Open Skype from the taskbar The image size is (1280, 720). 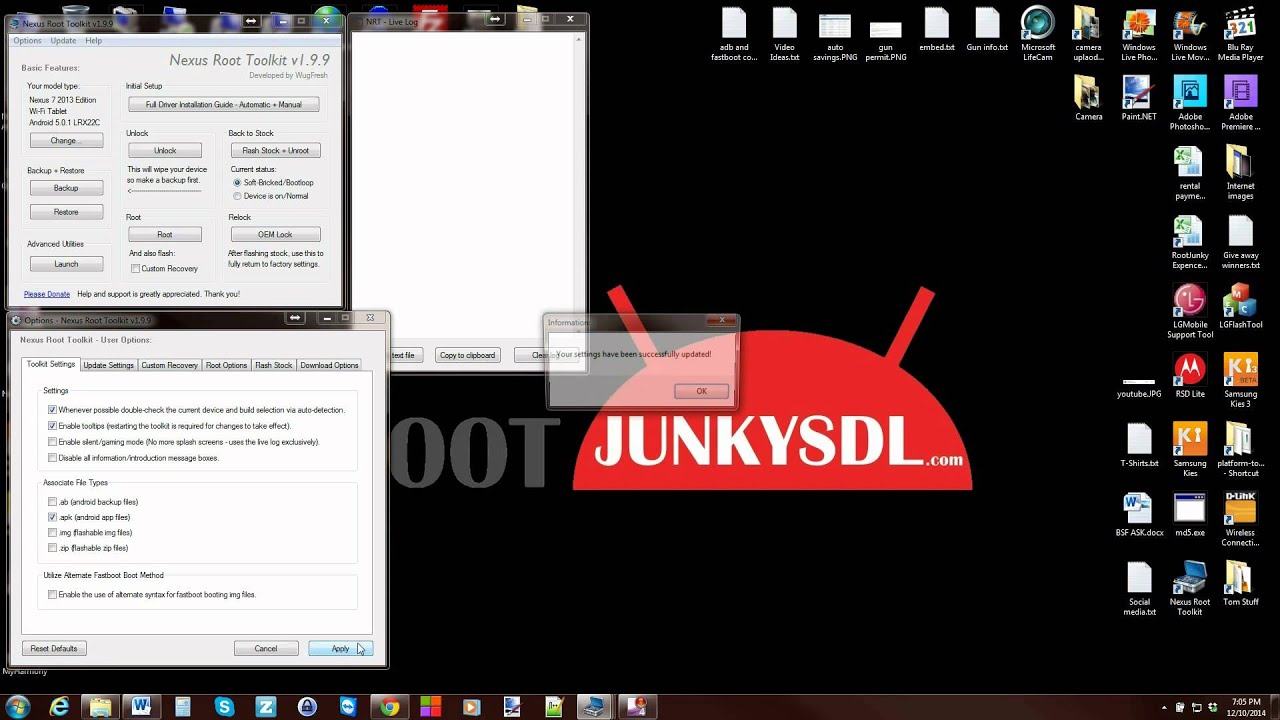[224, 706]
